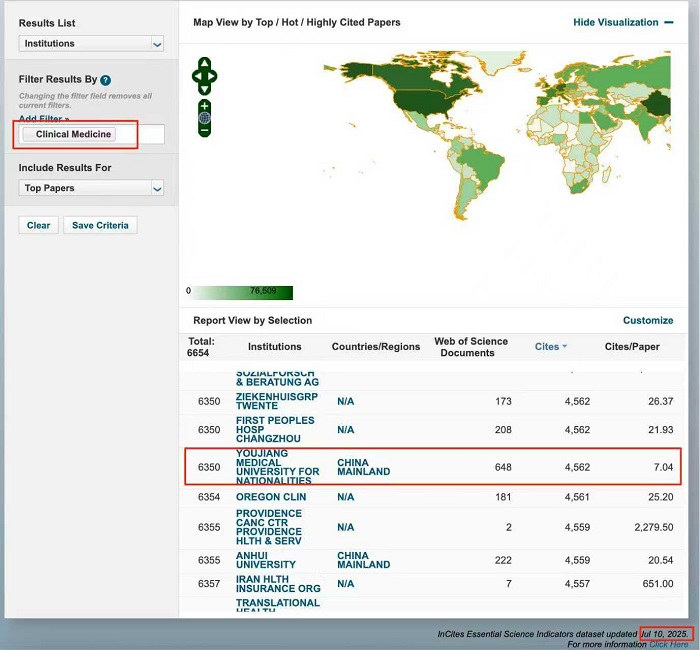700x650 pixels.
Task: Click the map legend color gradient
Action: pyautogui.click(x=243, y=292)
